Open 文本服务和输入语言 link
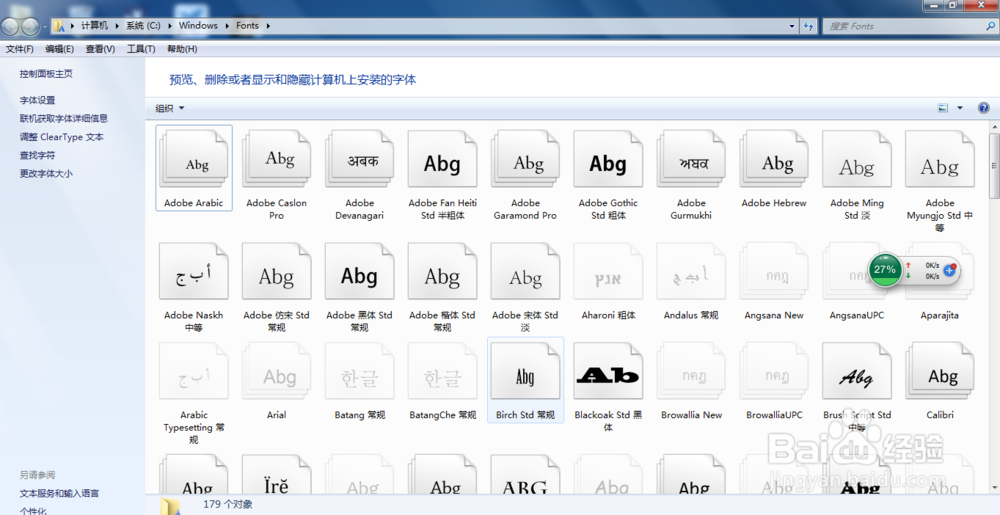The height and width of the screenshot is (515, 1000). click(x=59, y=493)
